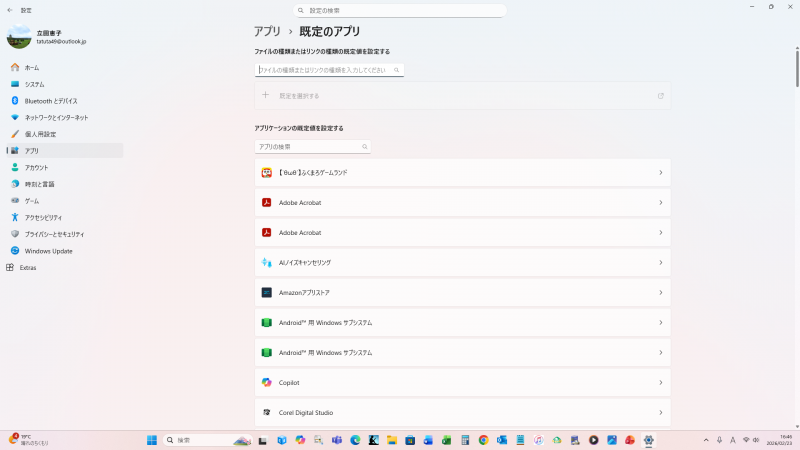800x450 pixels.
Task: Open 個人用設定 from the sidebar
Action: click(x=40, y=134)
